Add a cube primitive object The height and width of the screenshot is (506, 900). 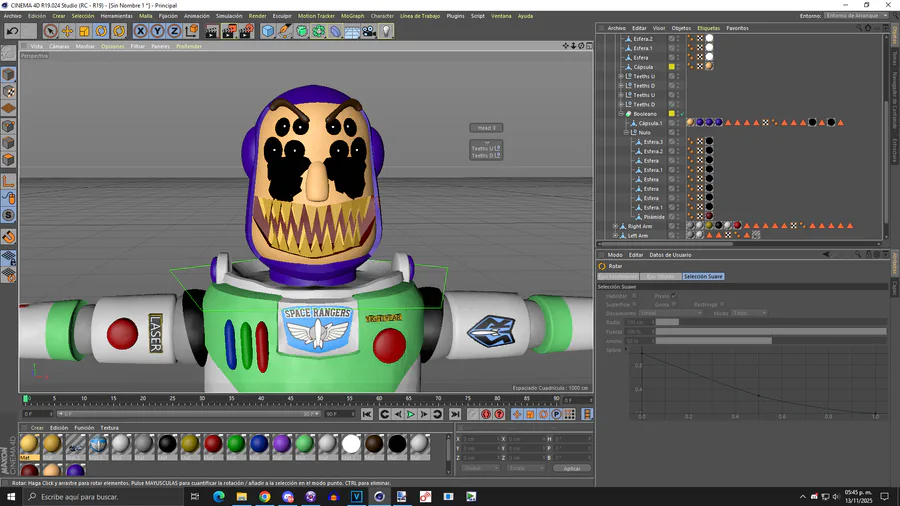(268, 31)
